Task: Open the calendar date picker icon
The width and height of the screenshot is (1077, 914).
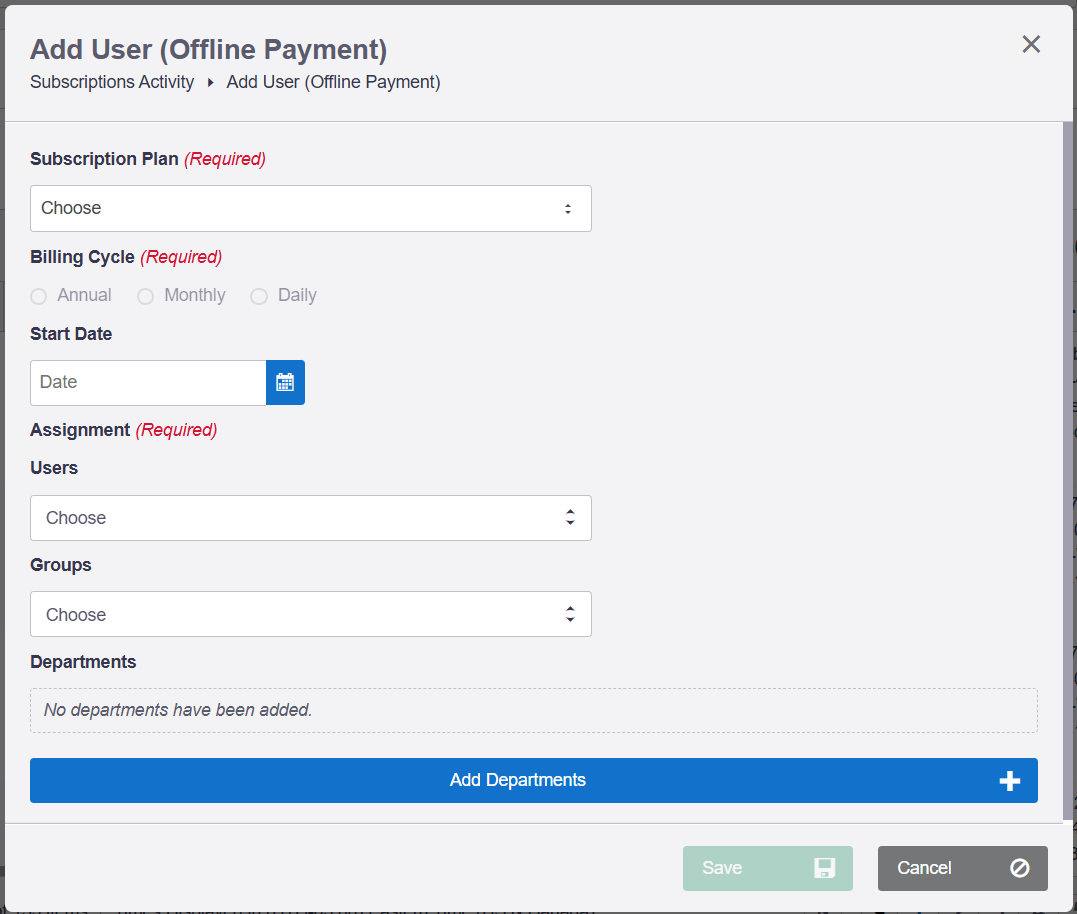Action: [284, 382]
